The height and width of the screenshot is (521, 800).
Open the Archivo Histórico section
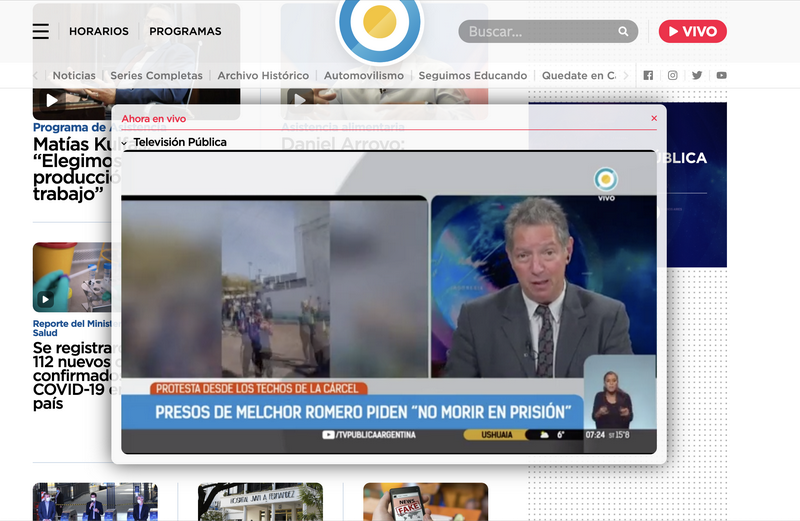coord(263,76)
